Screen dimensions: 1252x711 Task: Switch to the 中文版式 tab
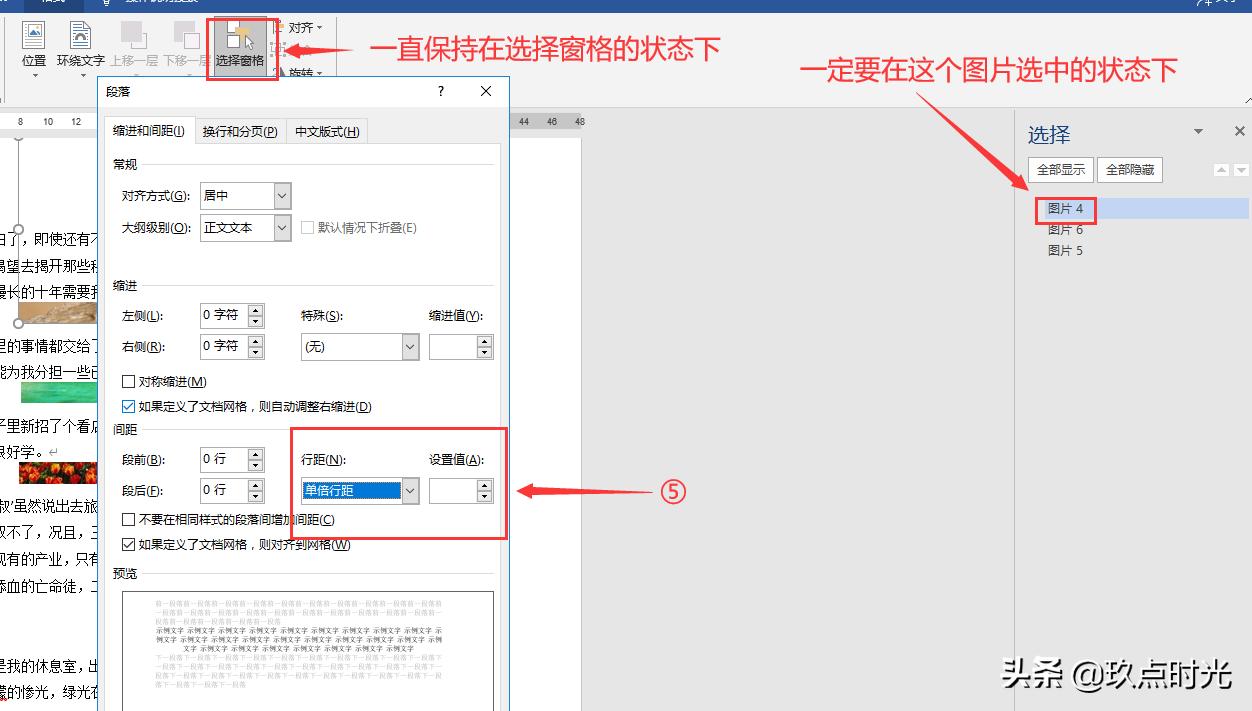pyautogui.click(x=326, y=131)
